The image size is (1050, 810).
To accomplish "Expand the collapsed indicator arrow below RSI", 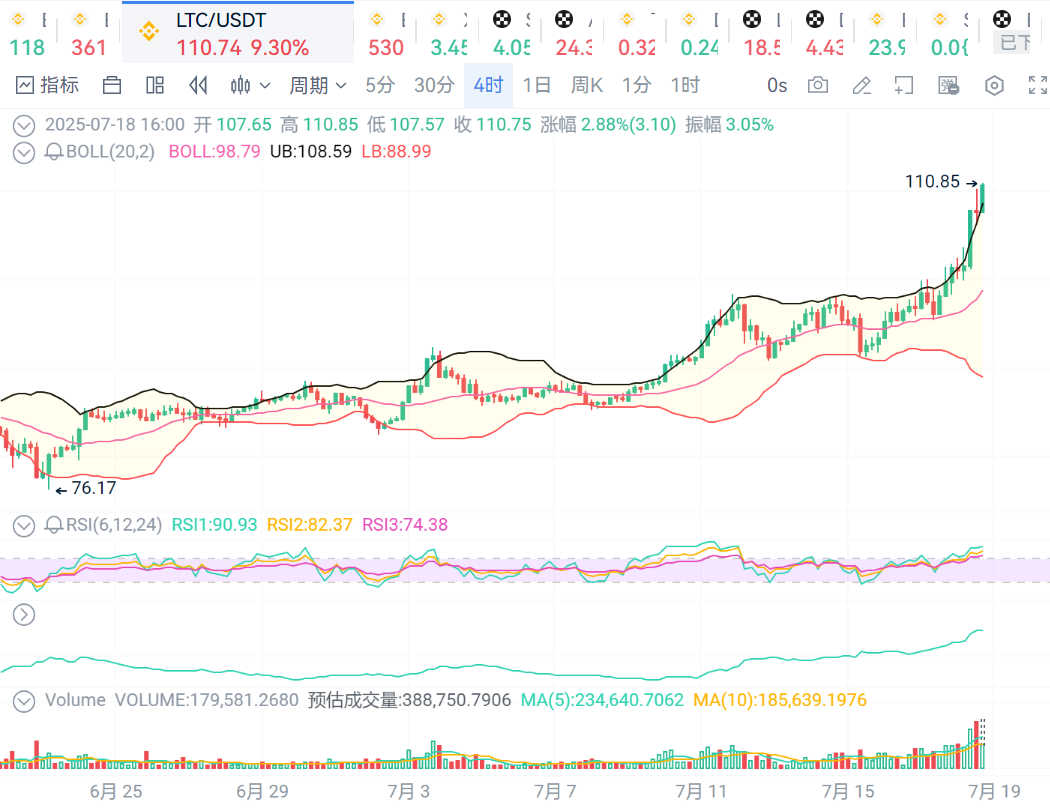I will point(24,615).
